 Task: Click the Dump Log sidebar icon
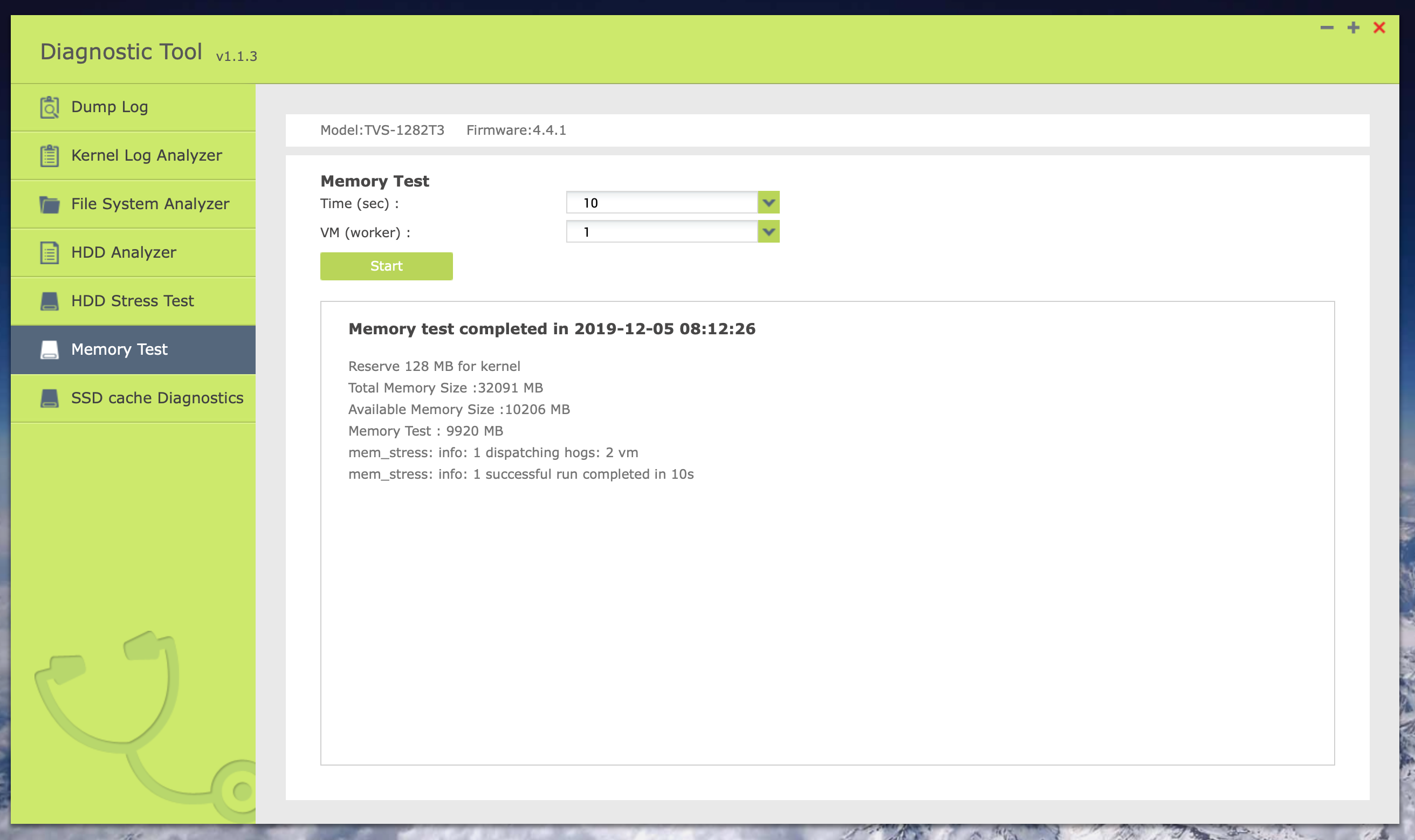click(x=49, y=107)
